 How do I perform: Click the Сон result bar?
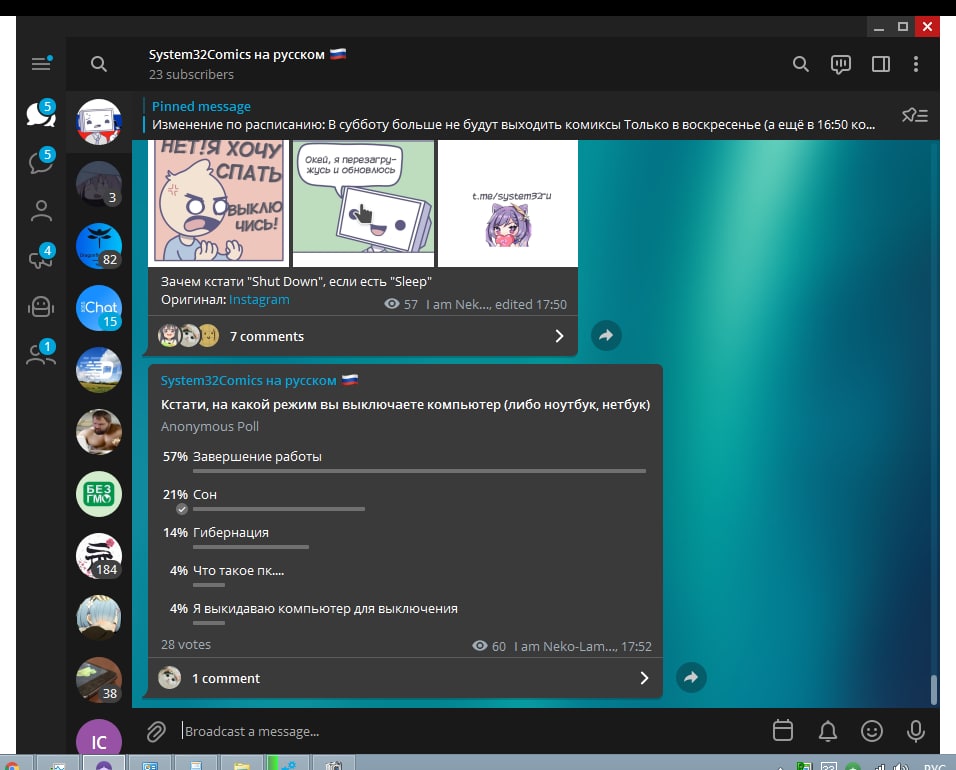[x=279, y=508]
